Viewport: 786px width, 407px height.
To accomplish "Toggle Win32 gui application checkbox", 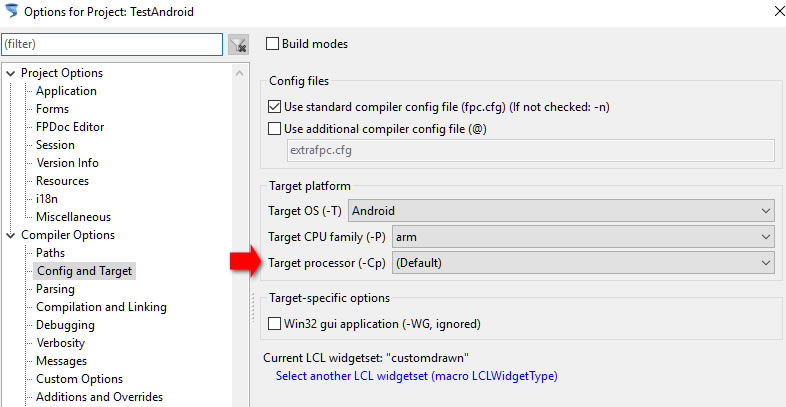I will point(274,324).
